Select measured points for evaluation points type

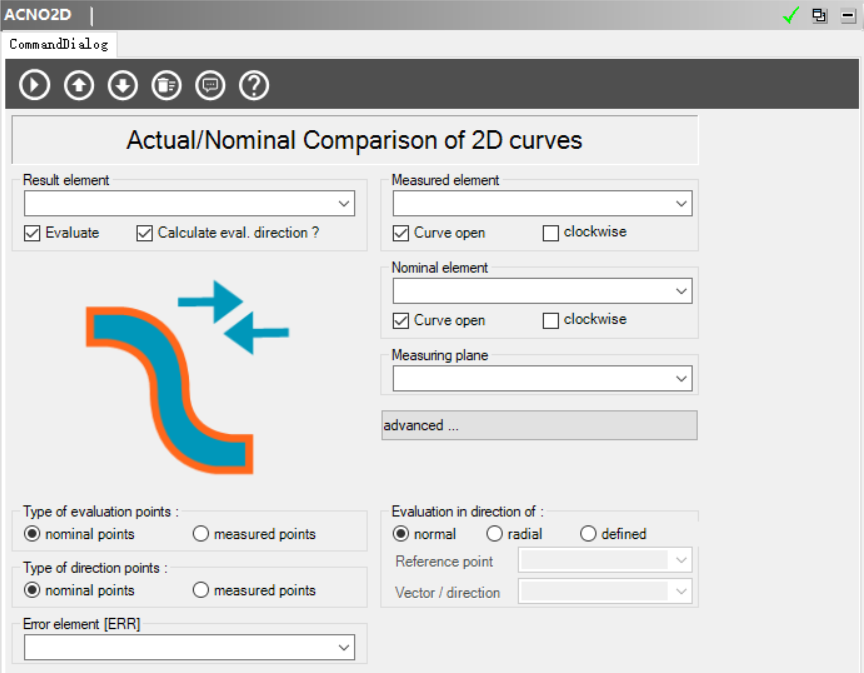click(x=201, y=534)
